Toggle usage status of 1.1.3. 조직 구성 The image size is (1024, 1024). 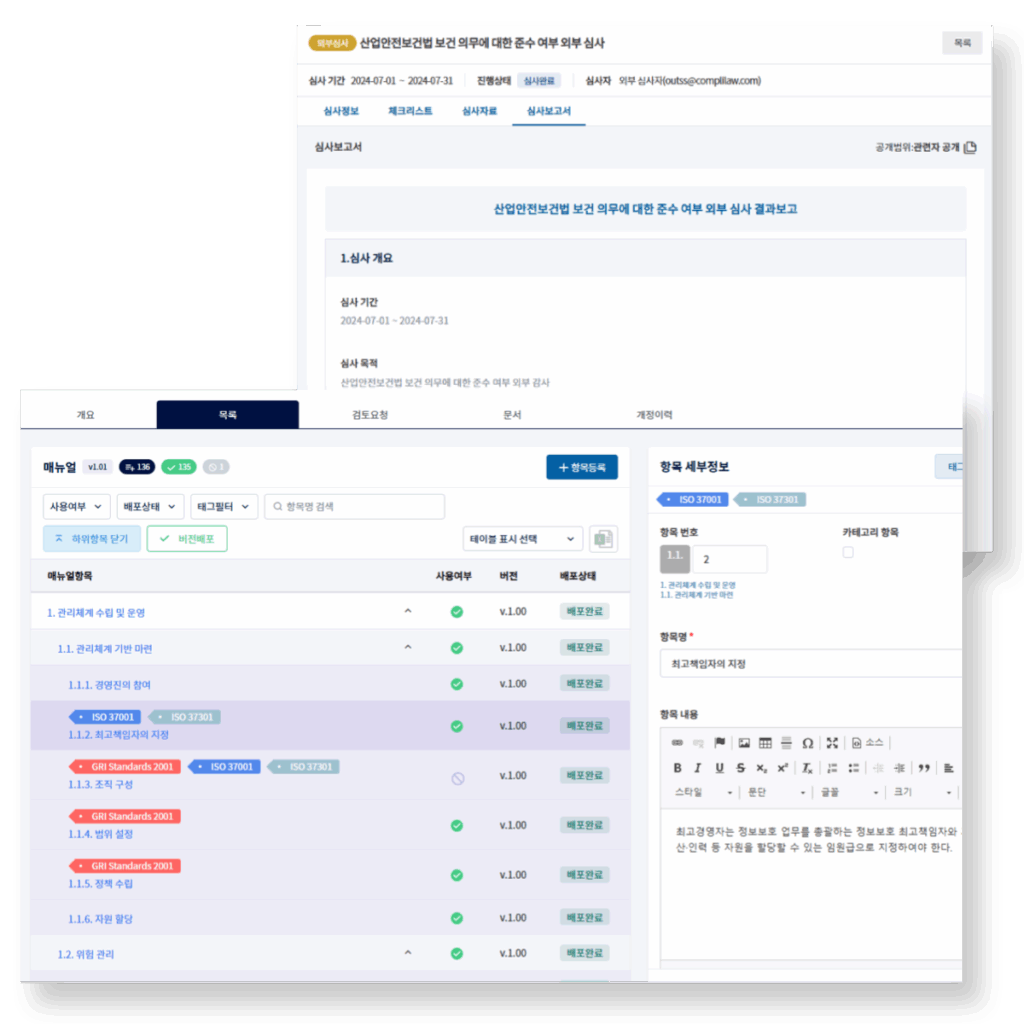coord(457,777)
